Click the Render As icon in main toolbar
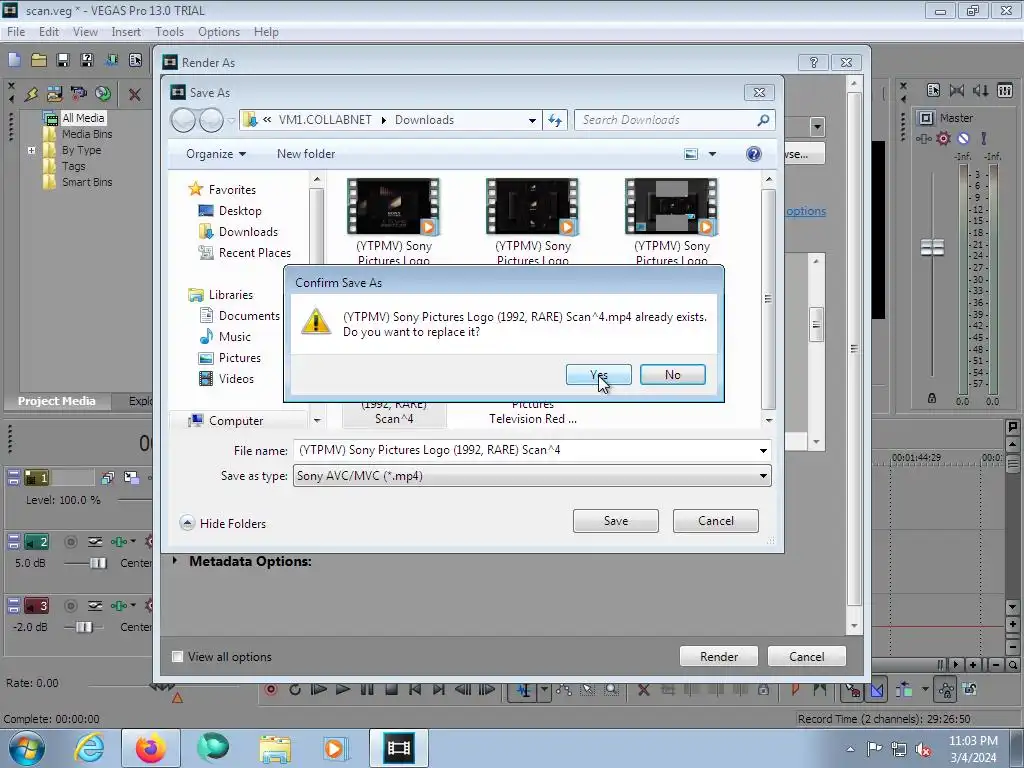 point(112,60)
